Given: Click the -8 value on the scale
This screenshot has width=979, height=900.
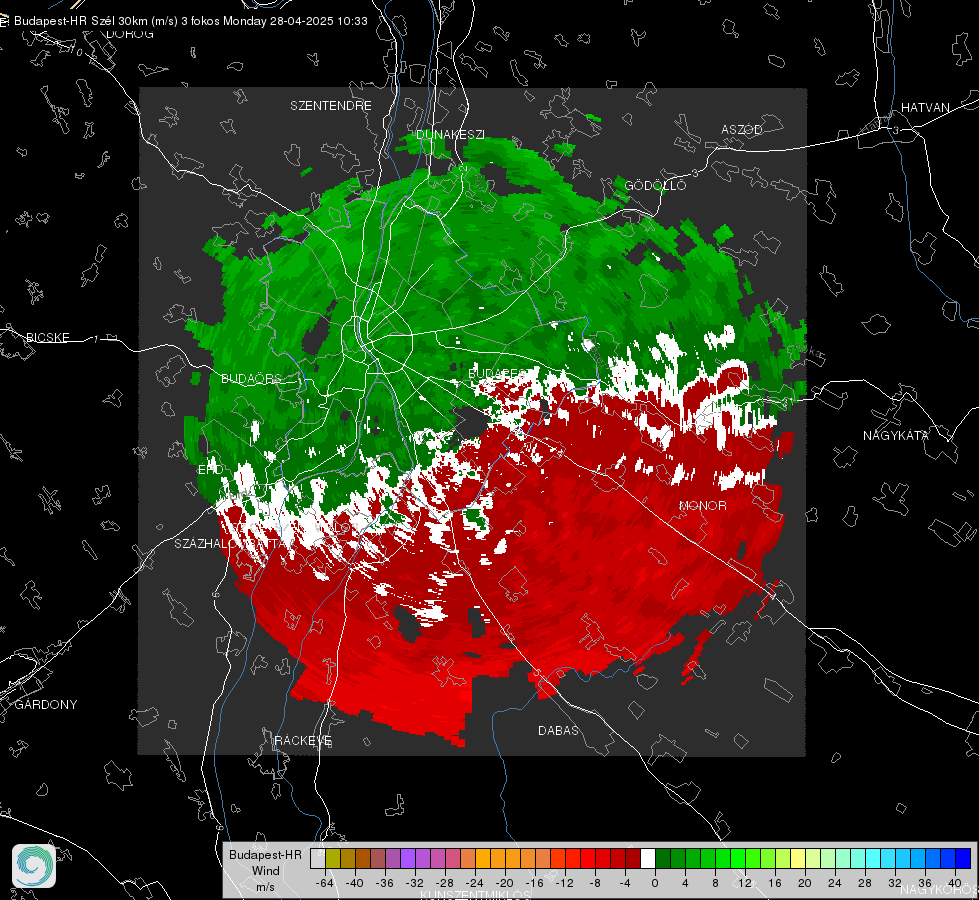Looking at the screenshot, I should click(x=596, y=883).
